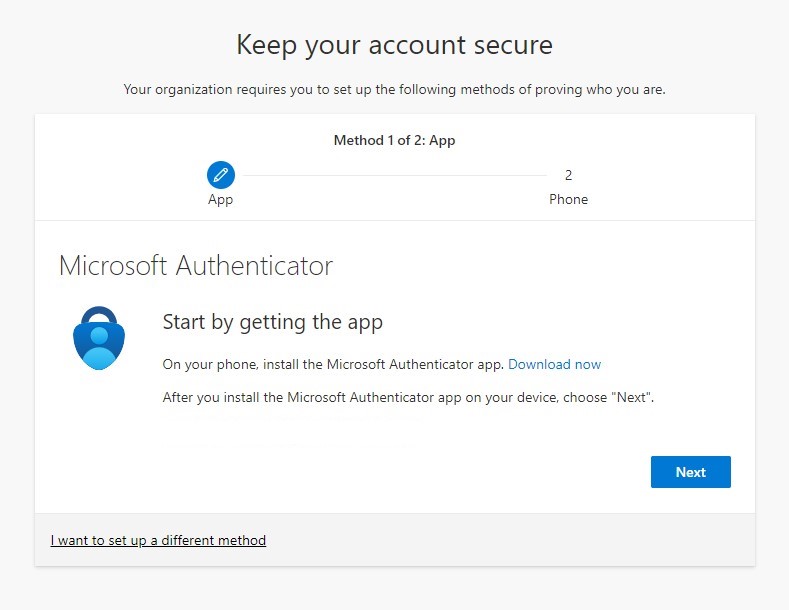Click the 'Your organization requires you' subtitle
Screen dimensions: 789x610
click(394, 90)
